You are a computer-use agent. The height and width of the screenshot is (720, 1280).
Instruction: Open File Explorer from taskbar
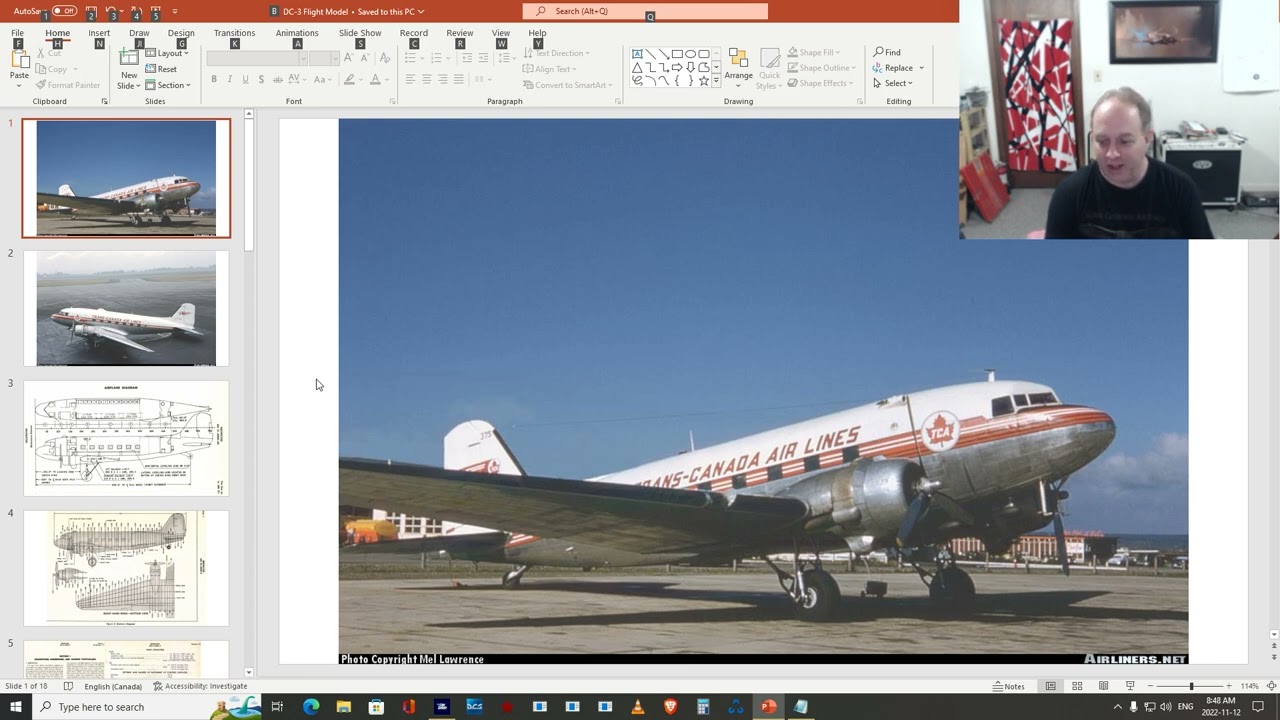coord(343,707)
